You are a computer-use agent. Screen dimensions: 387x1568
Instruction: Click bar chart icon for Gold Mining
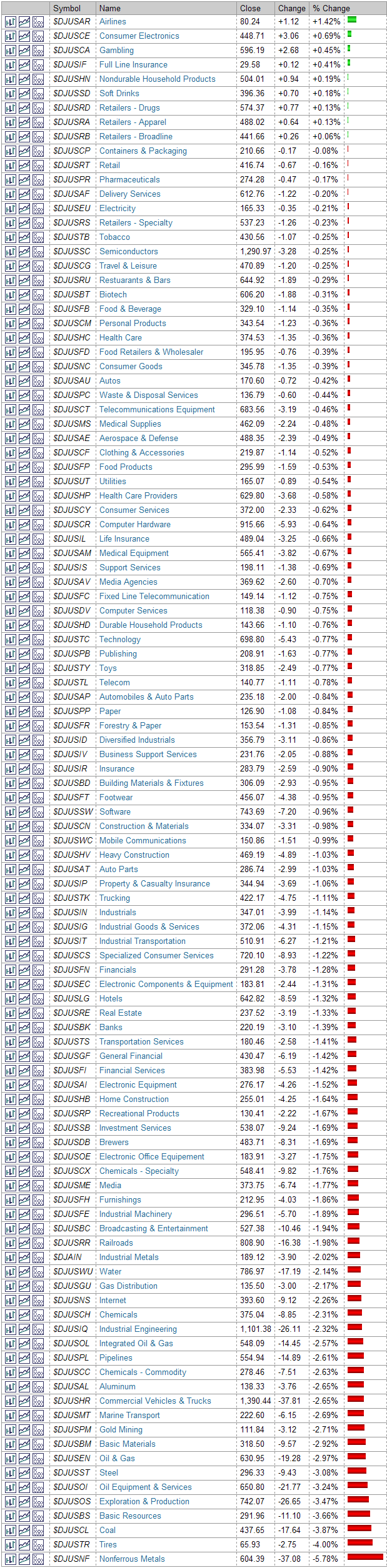click(10, 1430)
